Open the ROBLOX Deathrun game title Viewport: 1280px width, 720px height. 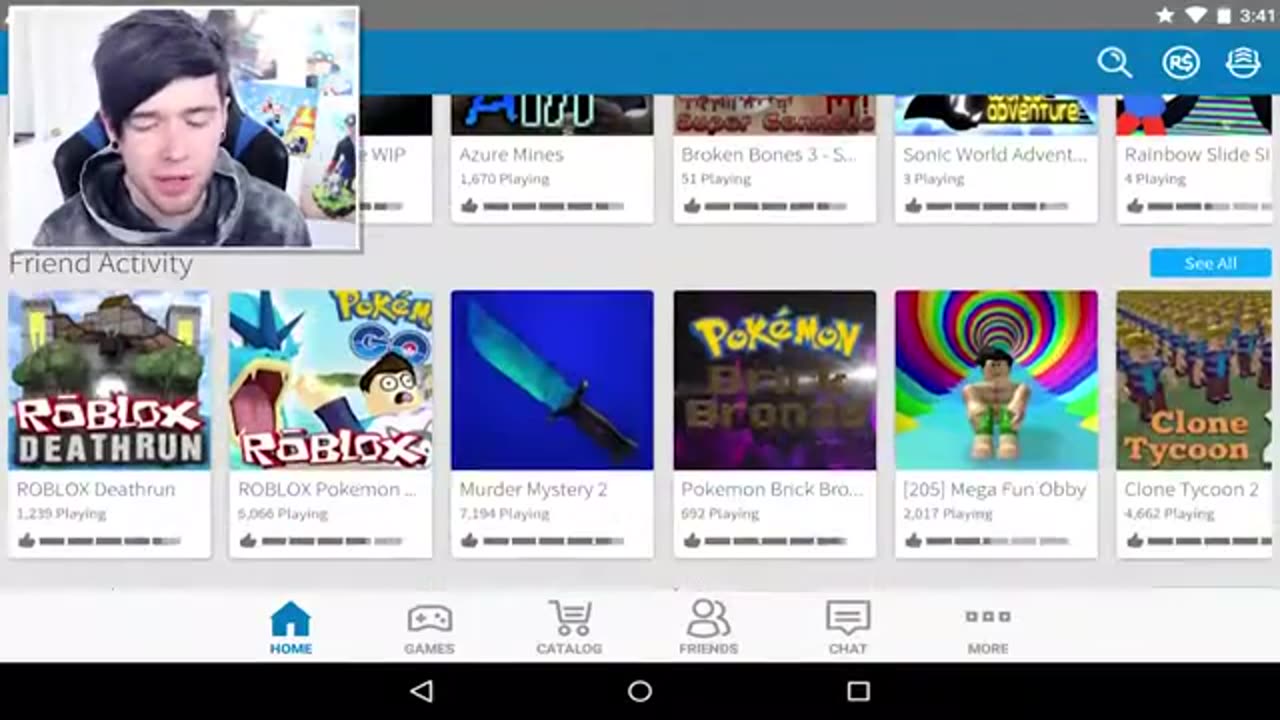pyautogui.click(x=96, y=489)
